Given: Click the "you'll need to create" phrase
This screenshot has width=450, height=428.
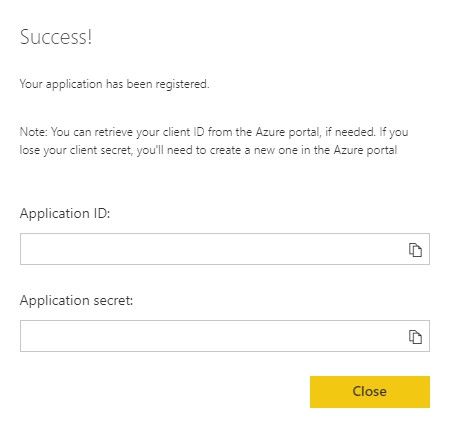Looking at the screenshot, I should click(x=189, y=150).
